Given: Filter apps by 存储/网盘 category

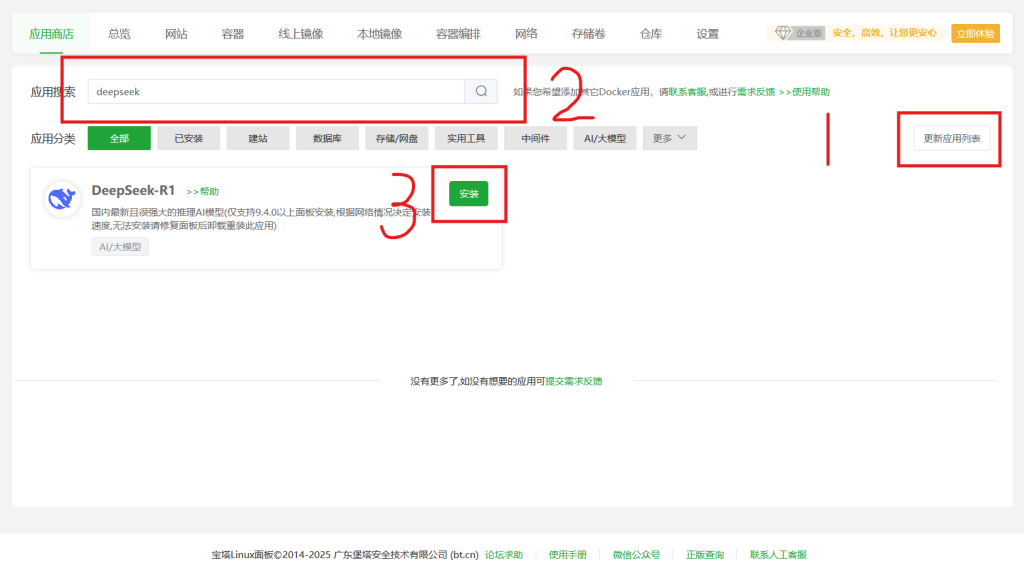Looking at the screenshot, I should pos(396,138).
